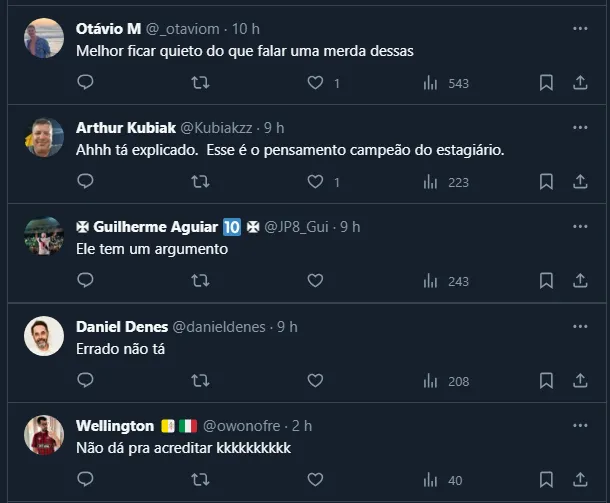View analytics showing 543 views

click(x=446, y=83)
